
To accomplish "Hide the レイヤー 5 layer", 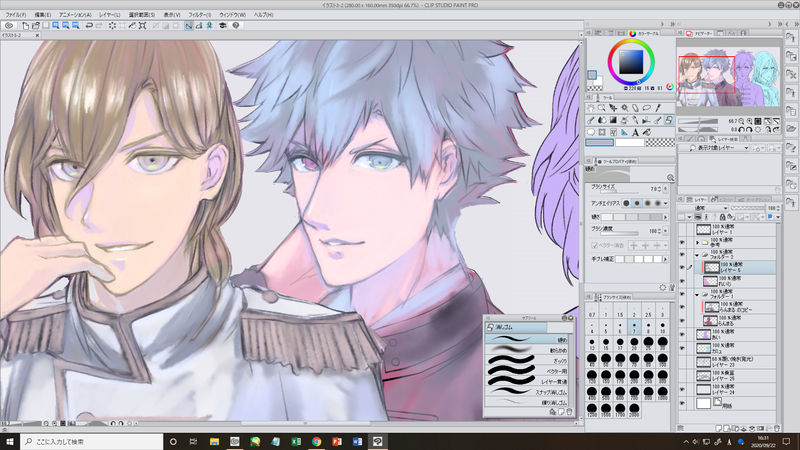I will click(x=682, y=267).
